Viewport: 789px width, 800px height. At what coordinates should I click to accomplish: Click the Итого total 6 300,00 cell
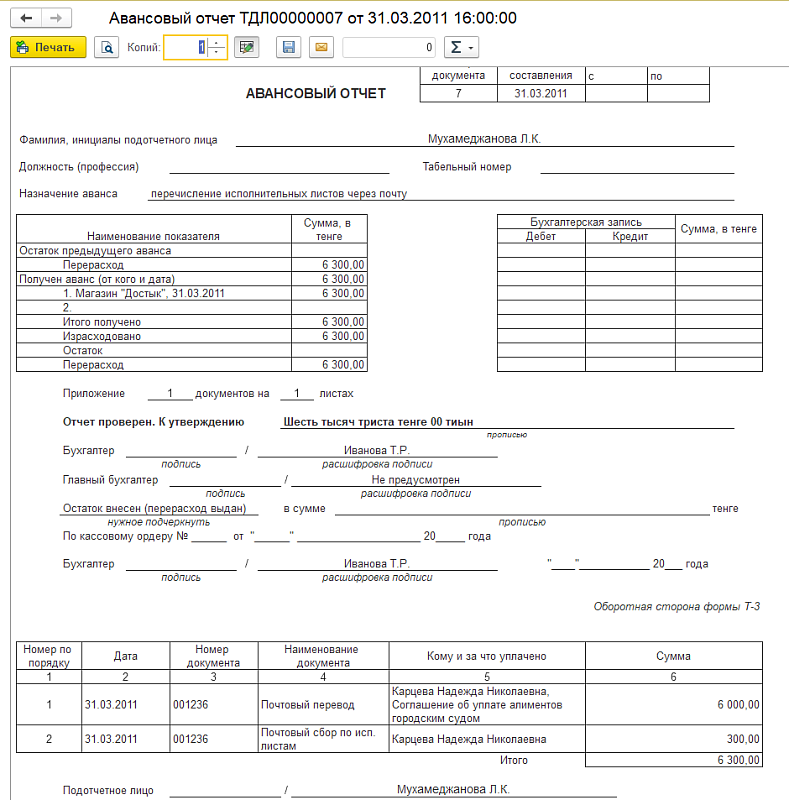pos(673,760)
